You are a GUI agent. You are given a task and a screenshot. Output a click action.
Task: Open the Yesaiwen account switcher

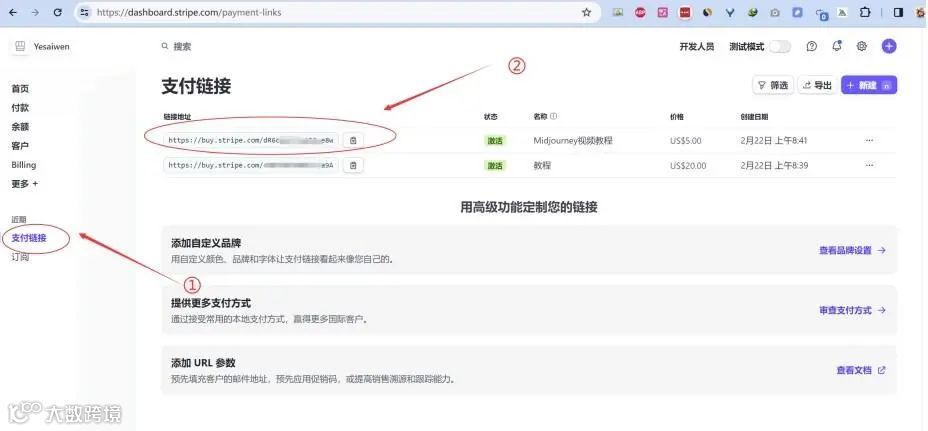pyautogui.click(x=41, y=46)
